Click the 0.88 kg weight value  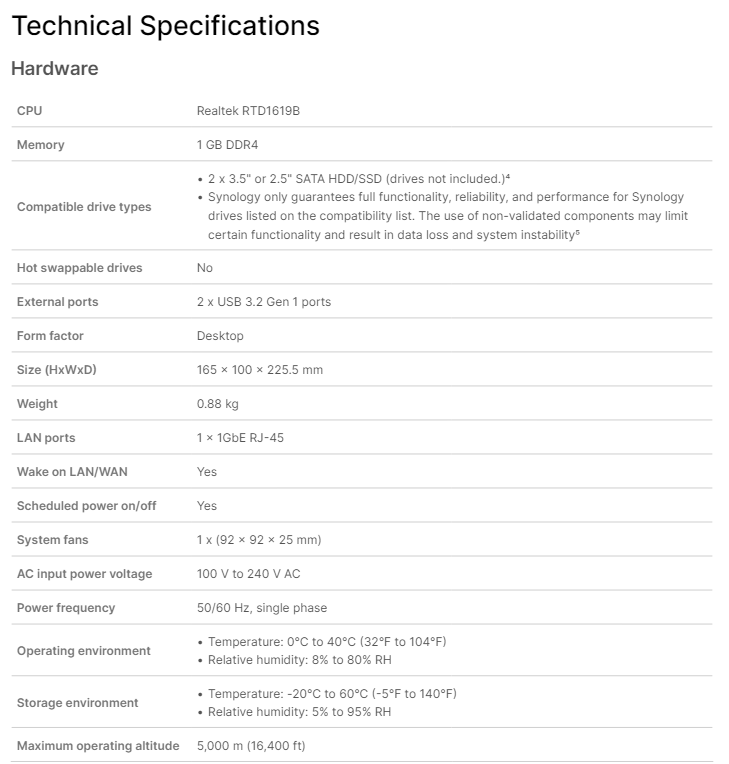tap(217, 404)
